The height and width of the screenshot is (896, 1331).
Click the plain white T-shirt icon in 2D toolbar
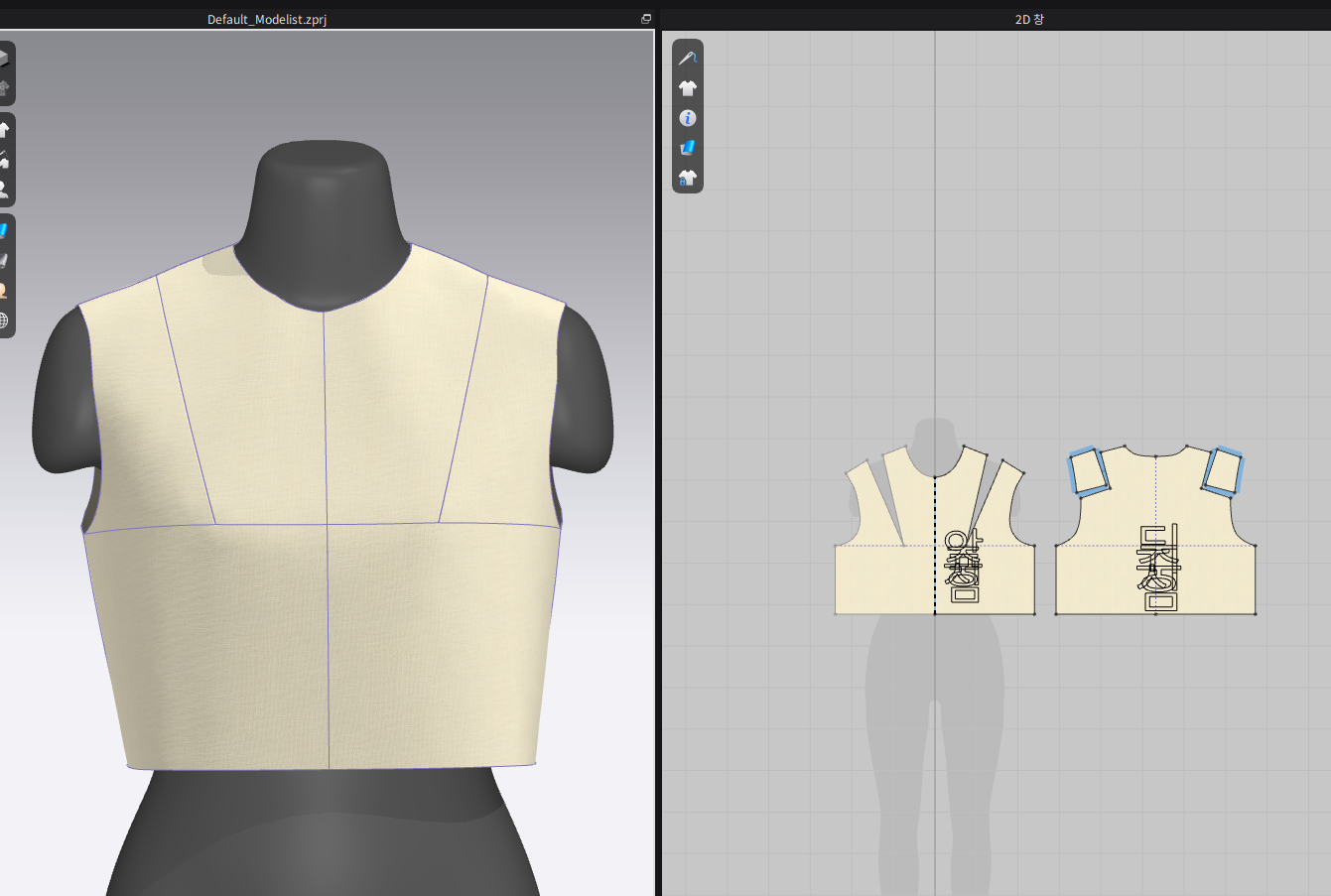coord(688,88)
